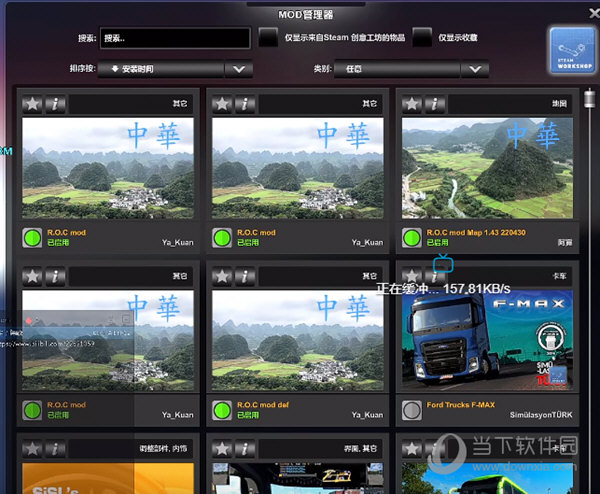Click the 类别 label
The height and width of the screenshot is (494, 600).
click(x=323, y=68)
